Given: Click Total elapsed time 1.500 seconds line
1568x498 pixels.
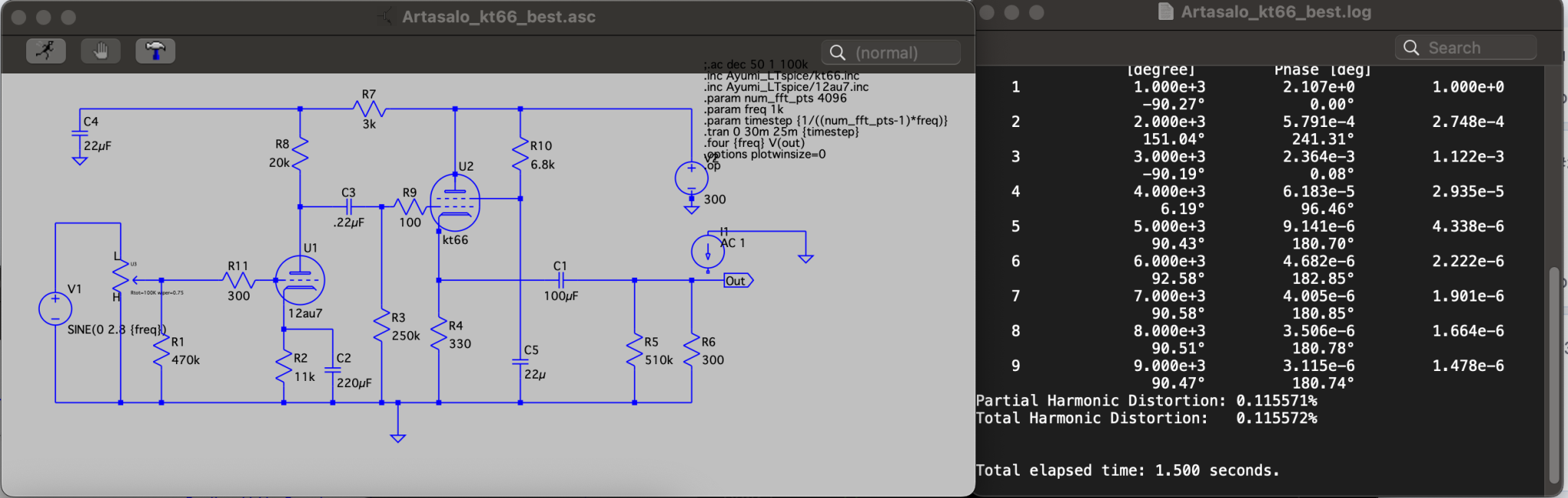Looking at the screenshot, I should click(1128, 470).
